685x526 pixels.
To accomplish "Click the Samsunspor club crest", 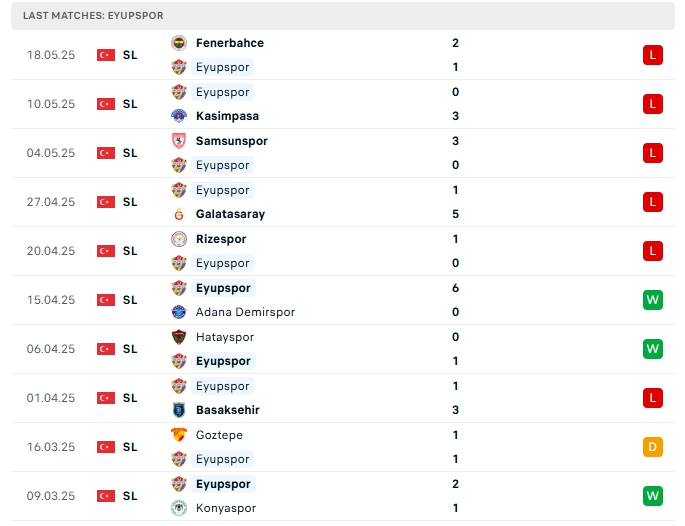I will pos(179,141).
